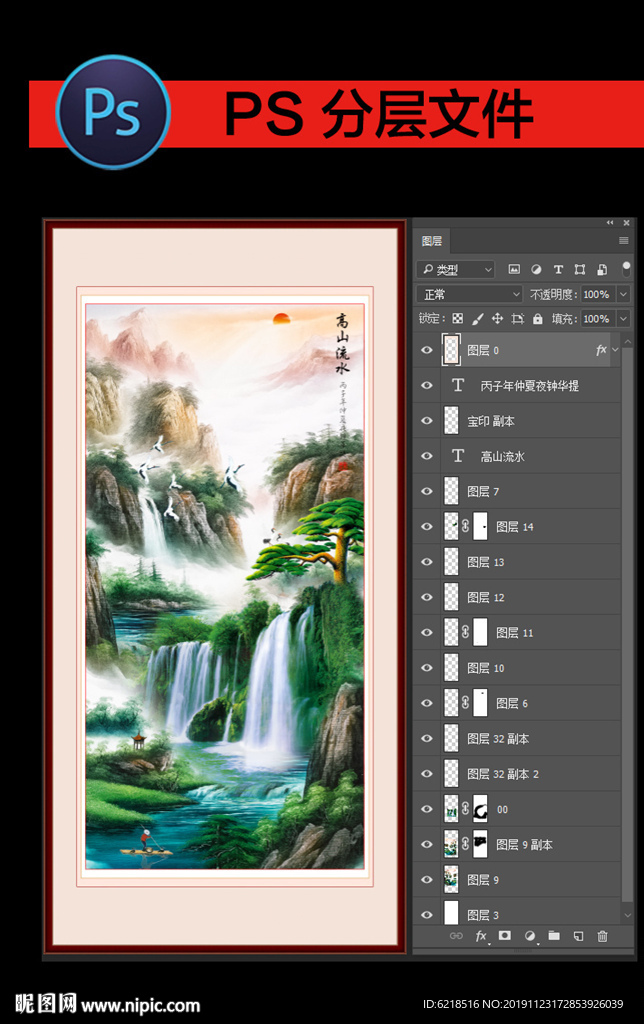Click the layer mask thumbnail of 00
644x1024 pixels.
click(x=480, y=808)
